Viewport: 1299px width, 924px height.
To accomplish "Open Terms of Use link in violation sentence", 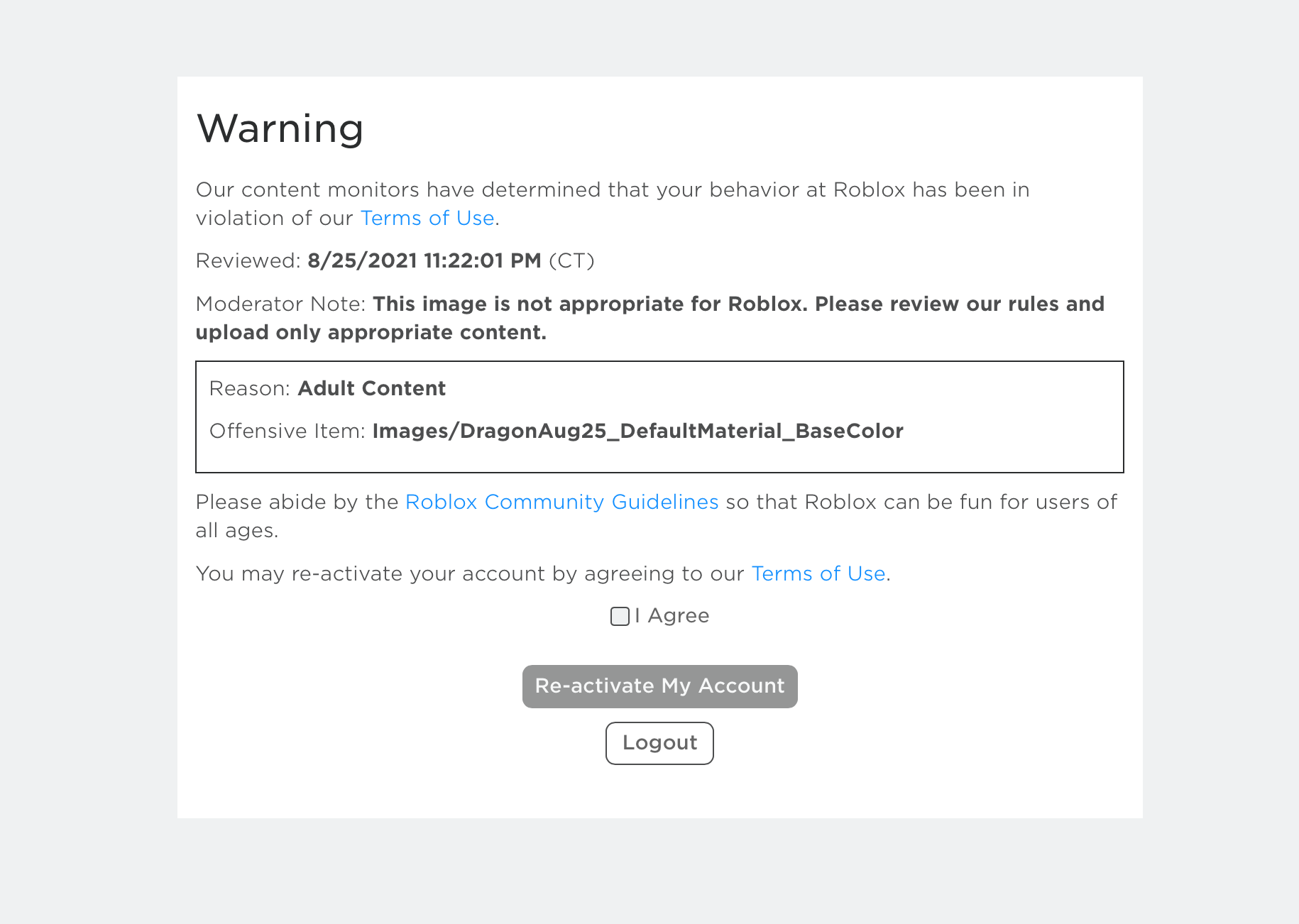I will pyautogui.click(x=427, y=218).
